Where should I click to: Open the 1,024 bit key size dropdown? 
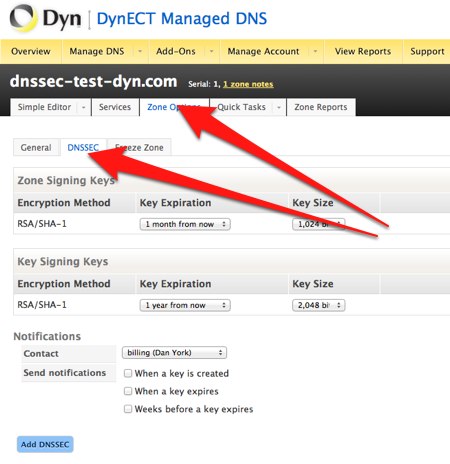(x=318, y=224)
